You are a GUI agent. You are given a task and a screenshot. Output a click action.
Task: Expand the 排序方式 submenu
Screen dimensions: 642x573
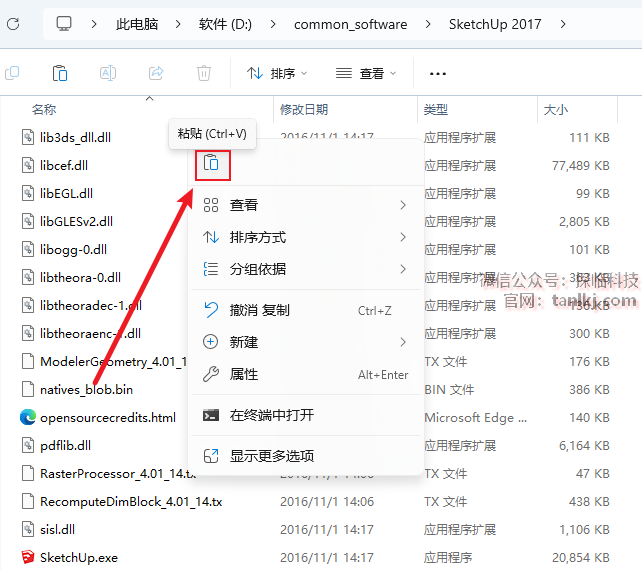pos(305,237)
